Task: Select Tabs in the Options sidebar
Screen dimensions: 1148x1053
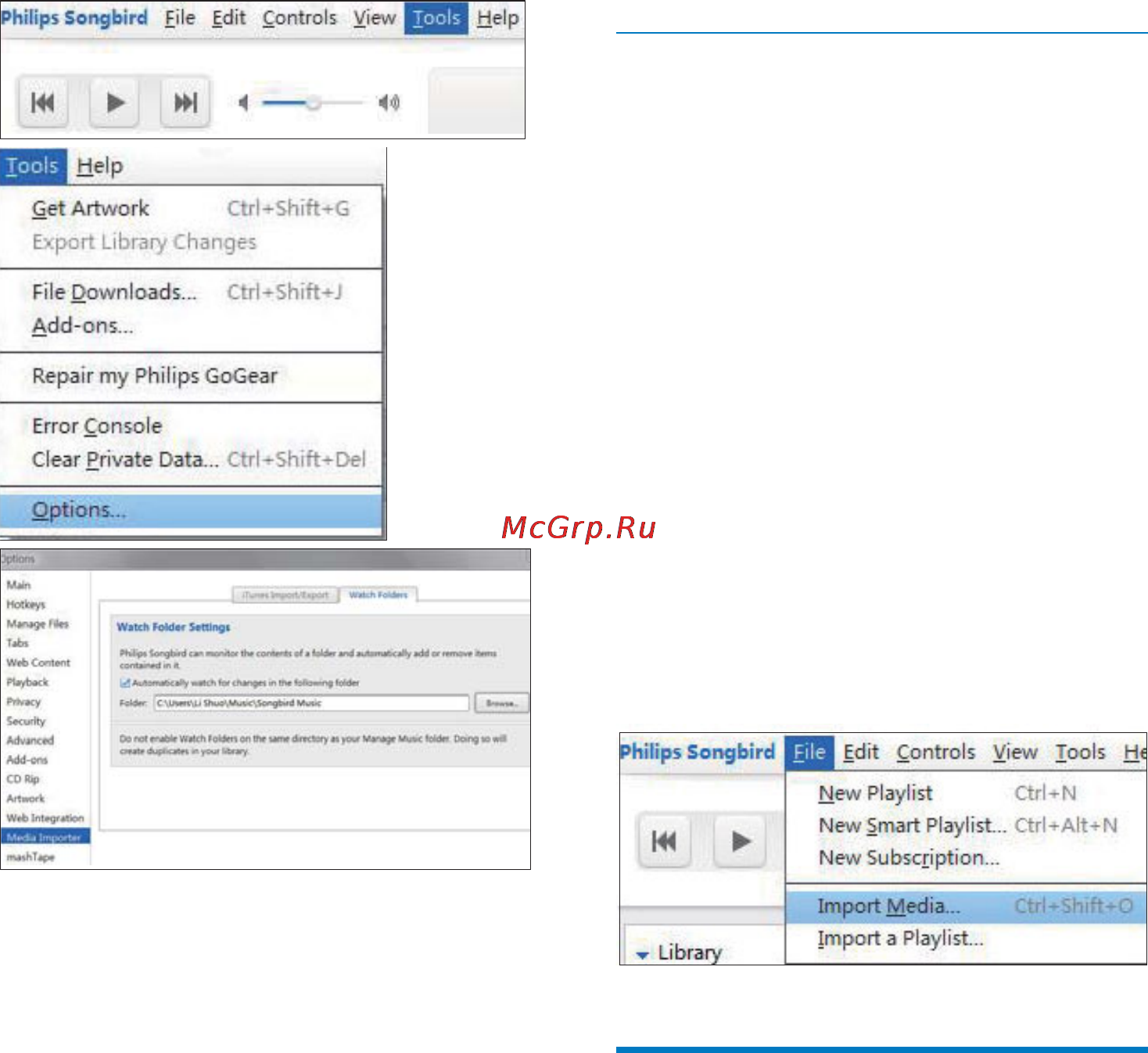Action: point(17,643)
